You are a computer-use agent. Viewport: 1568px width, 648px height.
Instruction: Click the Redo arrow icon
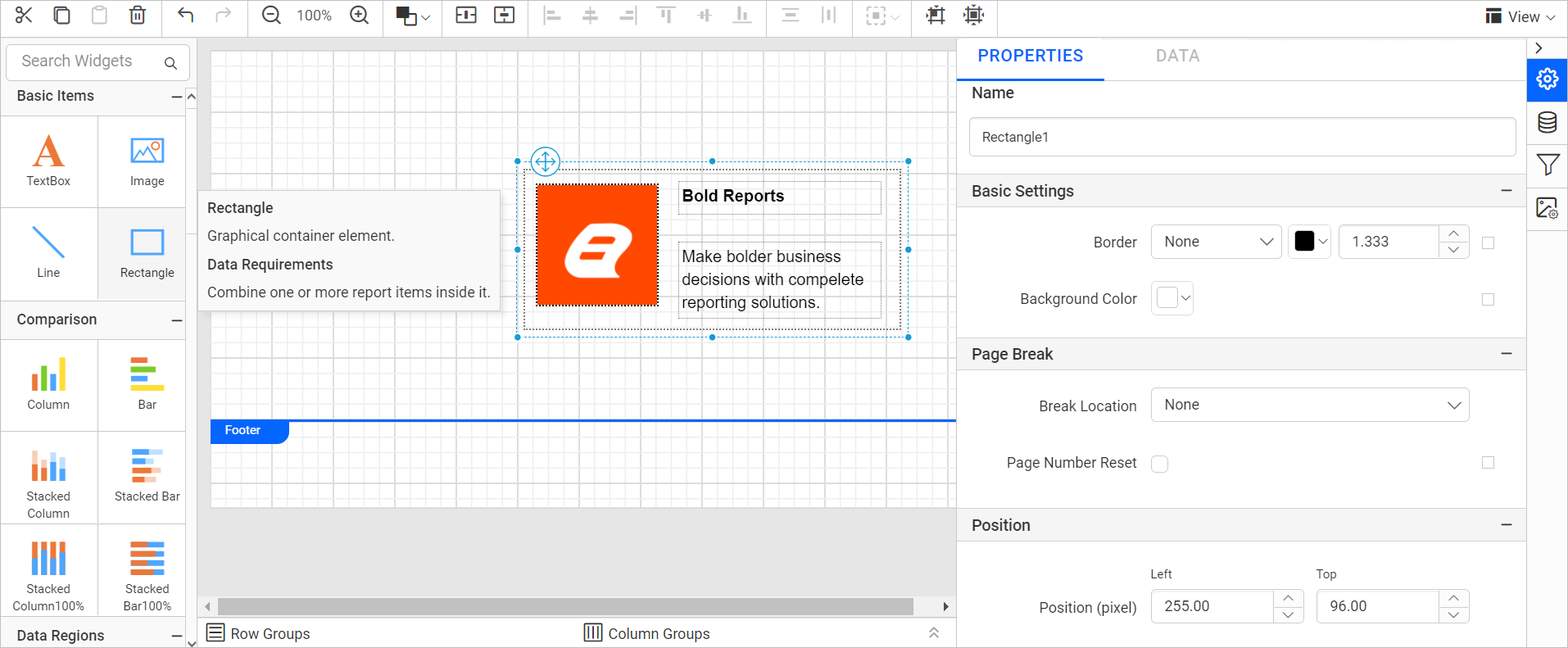(223, 16)
